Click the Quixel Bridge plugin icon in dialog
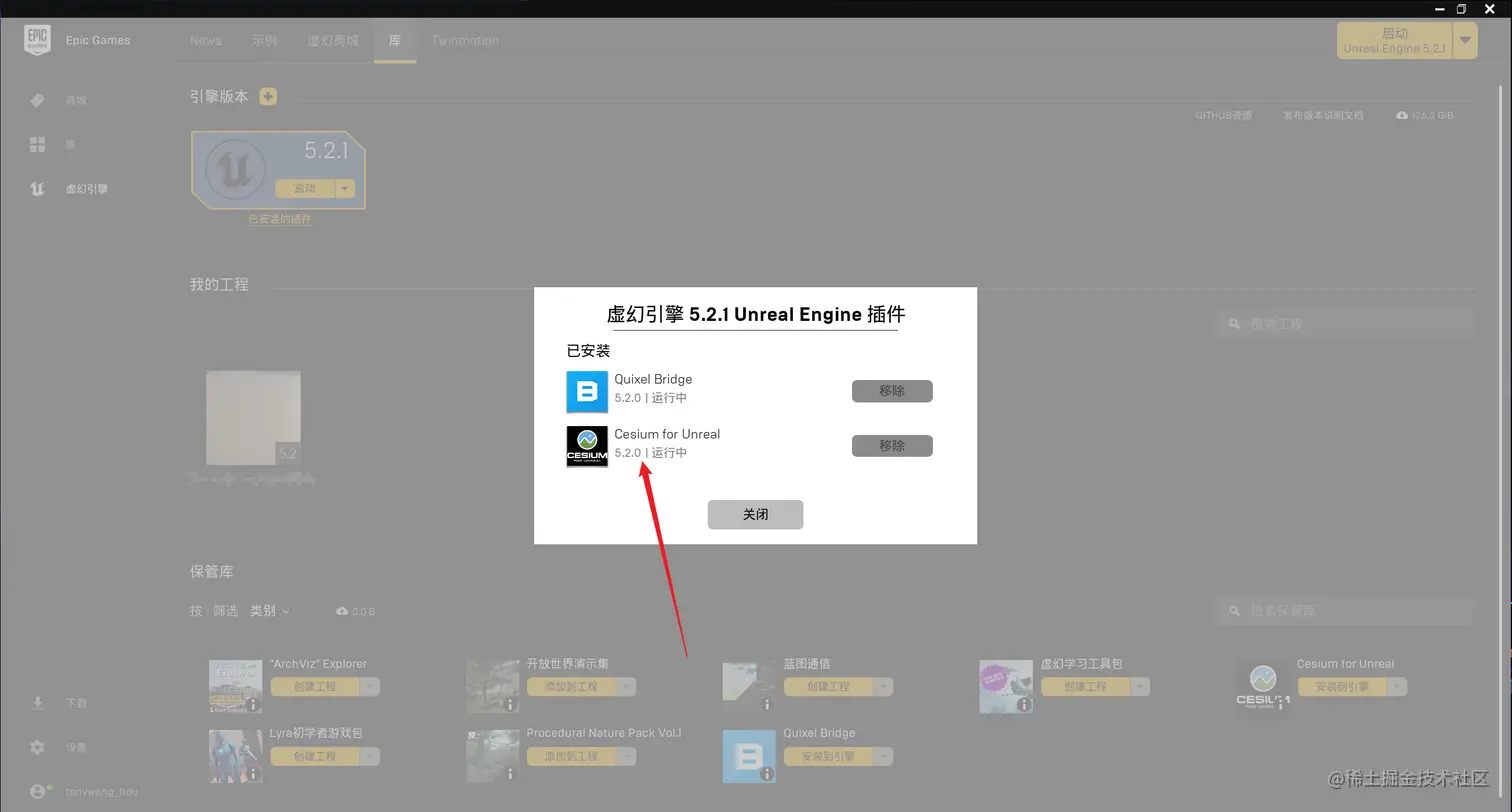The width and height of the screenshot is (1512, 812). click(x=587, y=392)
